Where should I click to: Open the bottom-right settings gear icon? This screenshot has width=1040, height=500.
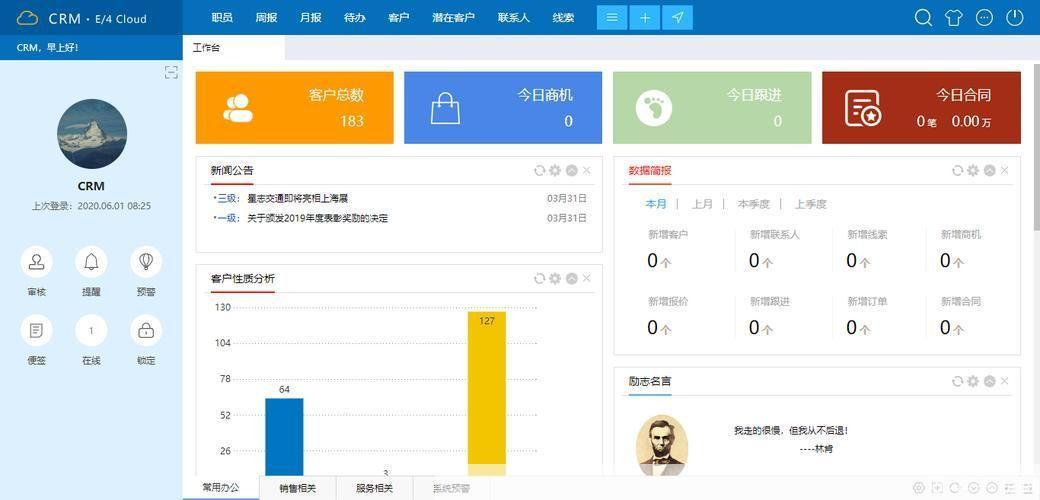point(918,488)
